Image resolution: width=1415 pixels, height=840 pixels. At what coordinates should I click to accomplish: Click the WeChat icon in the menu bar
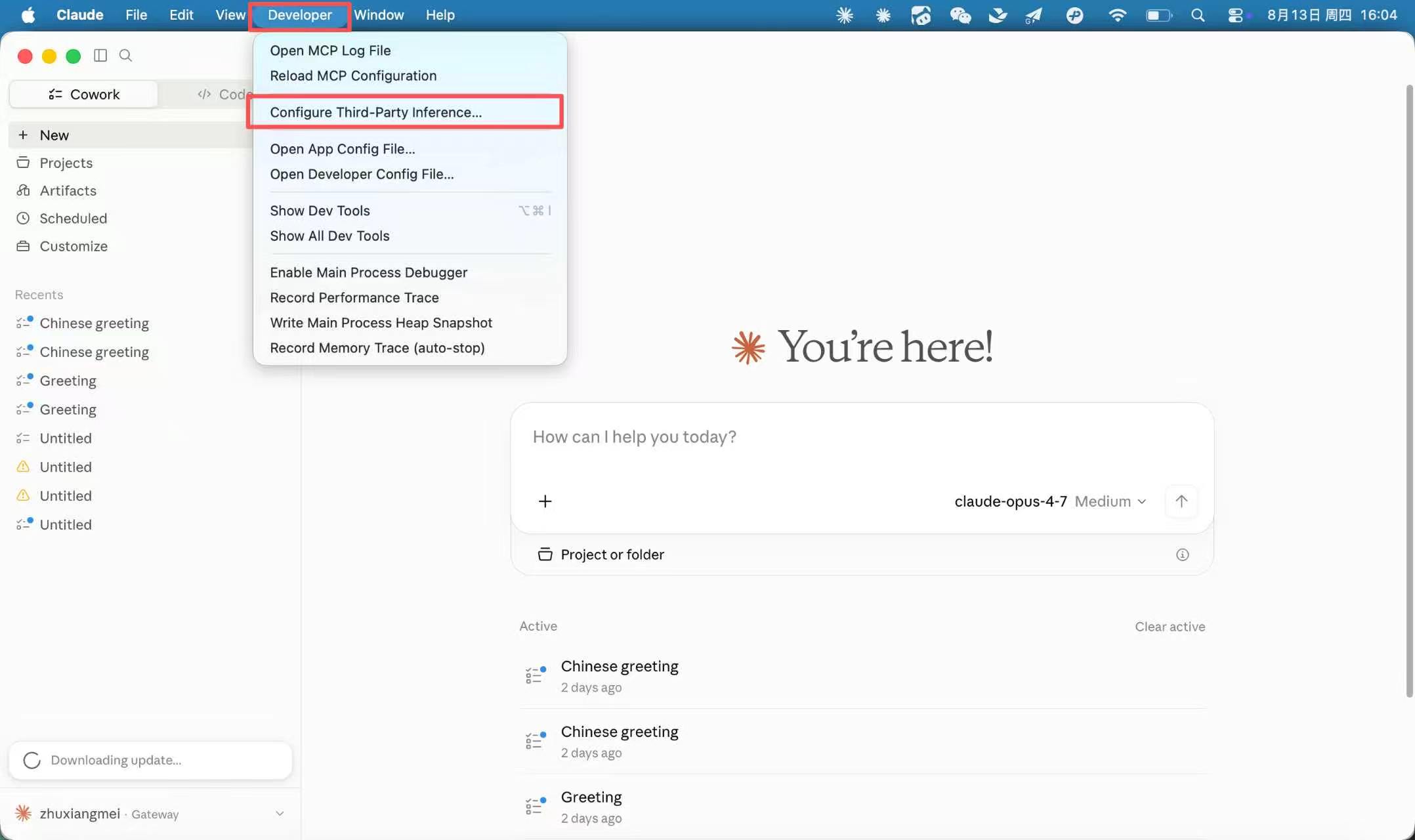click(960, 15)
